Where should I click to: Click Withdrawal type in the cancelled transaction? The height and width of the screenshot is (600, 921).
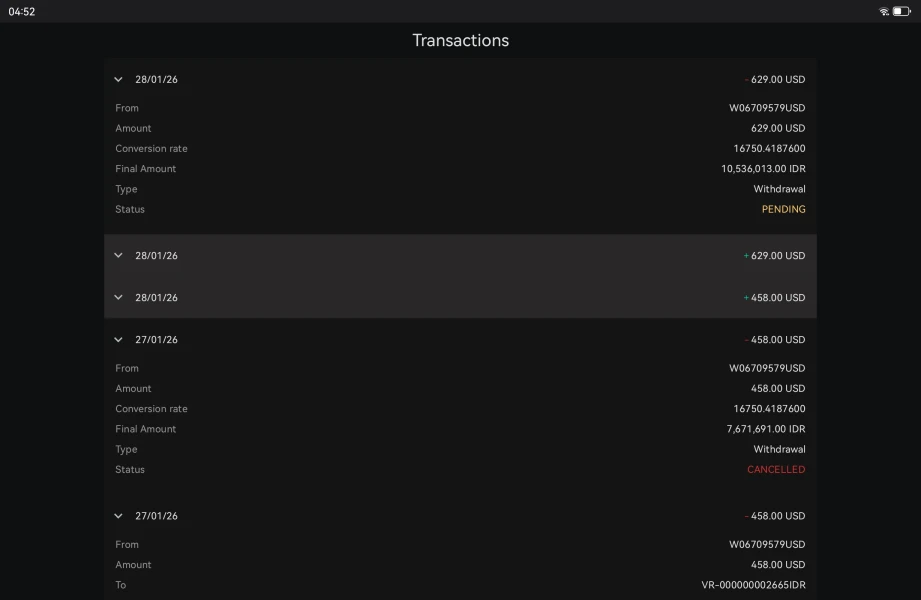click(x=779, y=450)
